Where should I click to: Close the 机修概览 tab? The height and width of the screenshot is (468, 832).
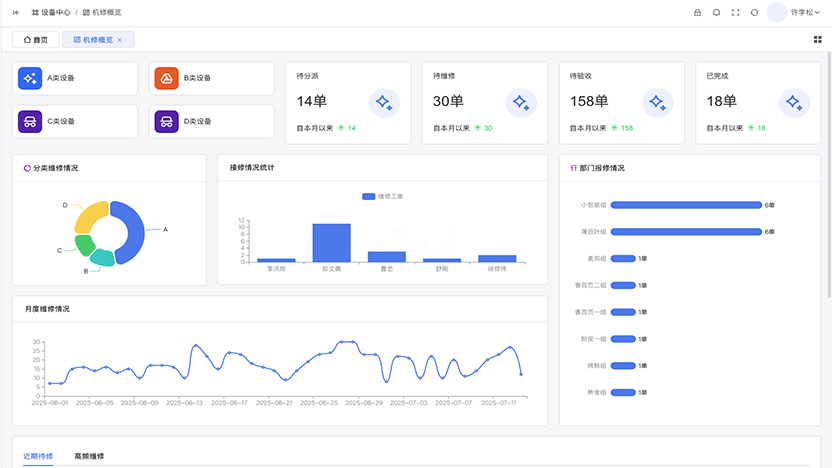tap(119, 40)
